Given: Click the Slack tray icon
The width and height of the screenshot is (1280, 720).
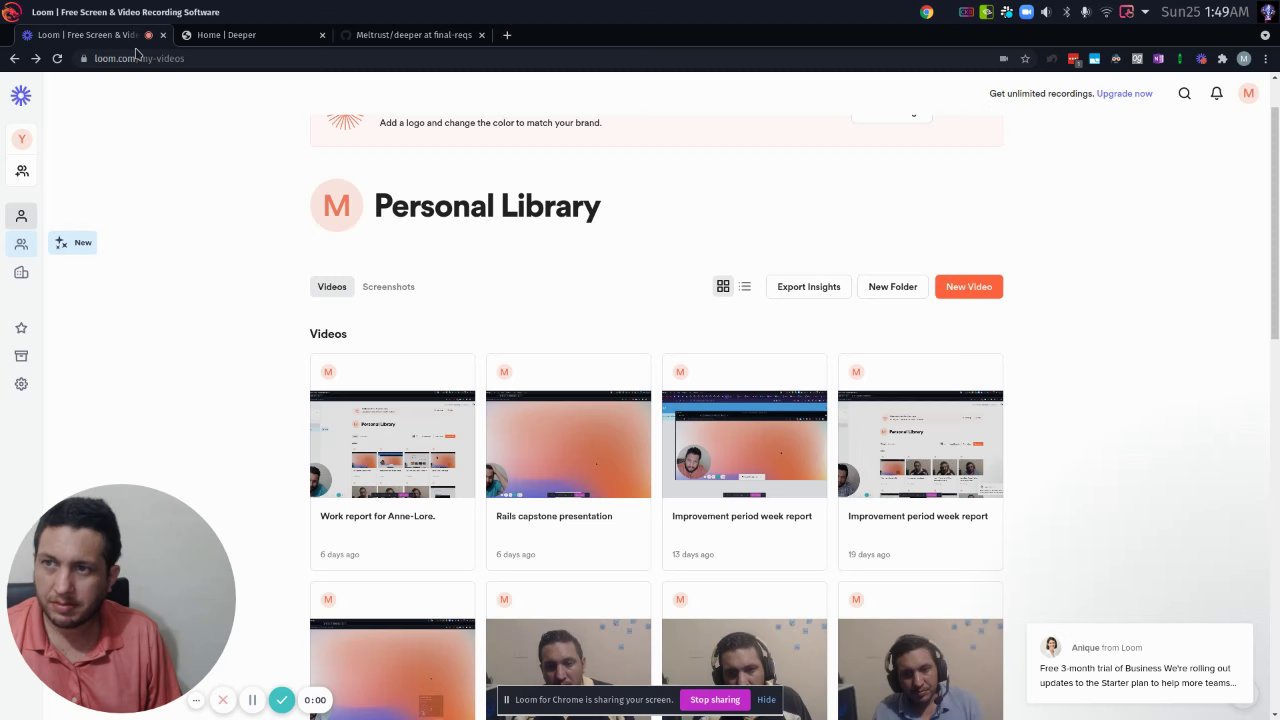Looking at the screenshot, I should tap(1006, 12).
